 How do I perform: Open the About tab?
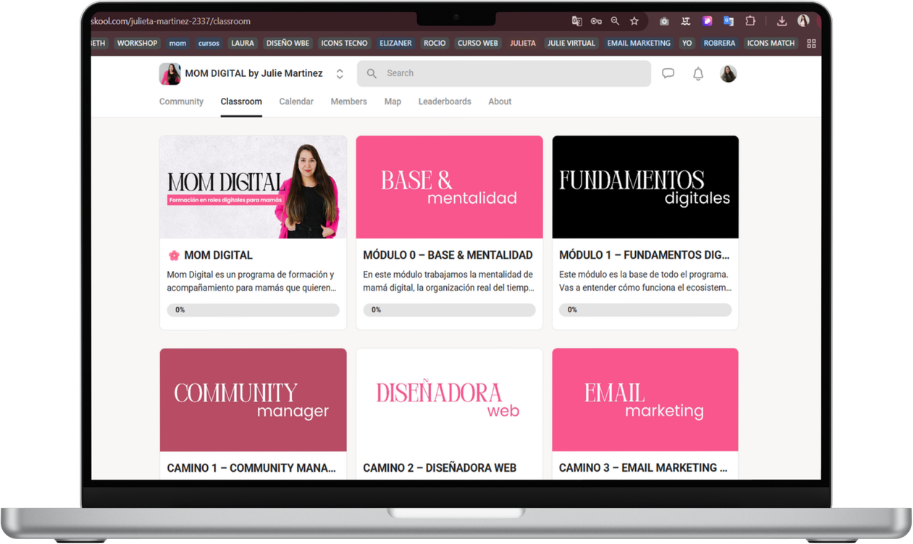[500, 101]
